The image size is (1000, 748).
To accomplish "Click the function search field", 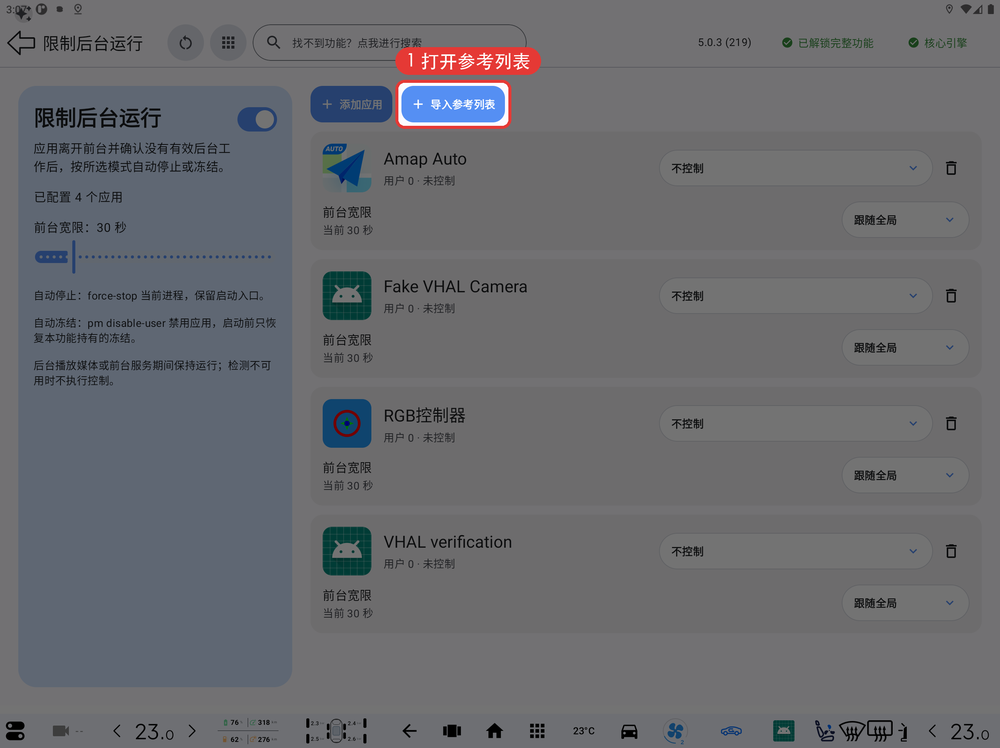I will tap(390, 43).
